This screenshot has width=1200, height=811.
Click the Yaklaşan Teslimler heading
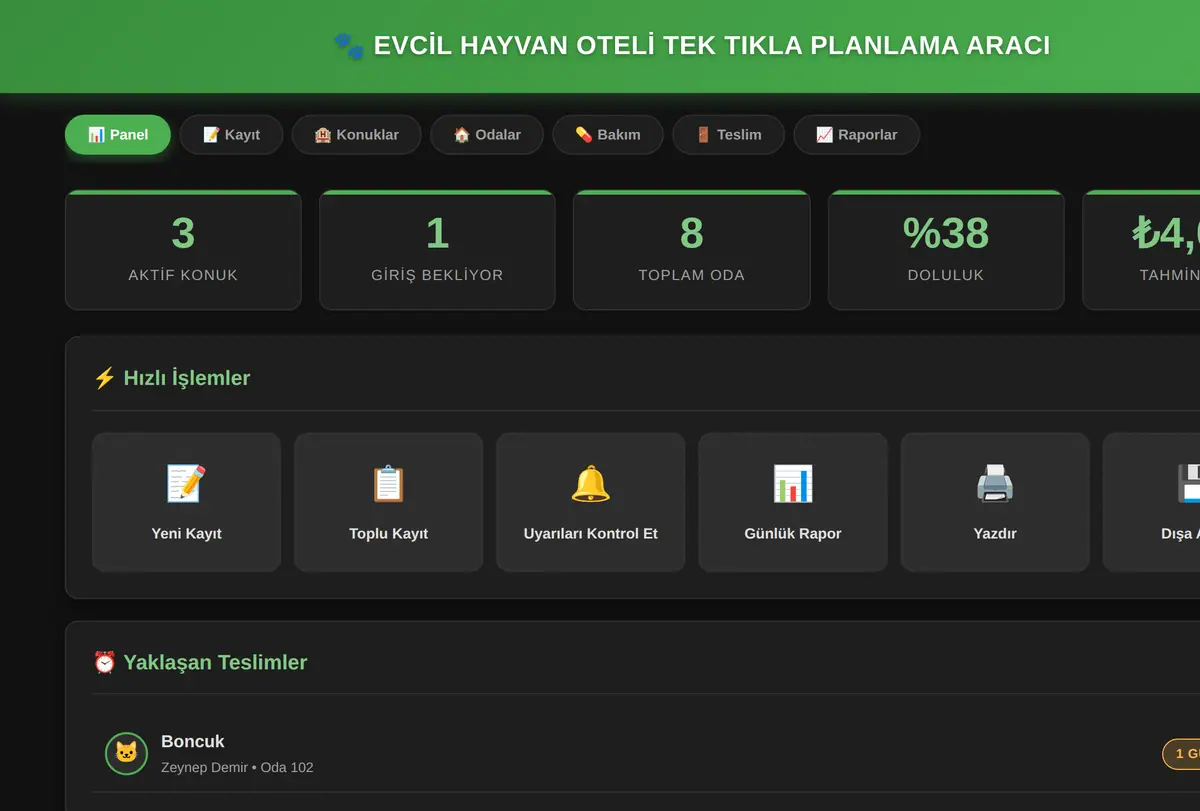(200, 662)
